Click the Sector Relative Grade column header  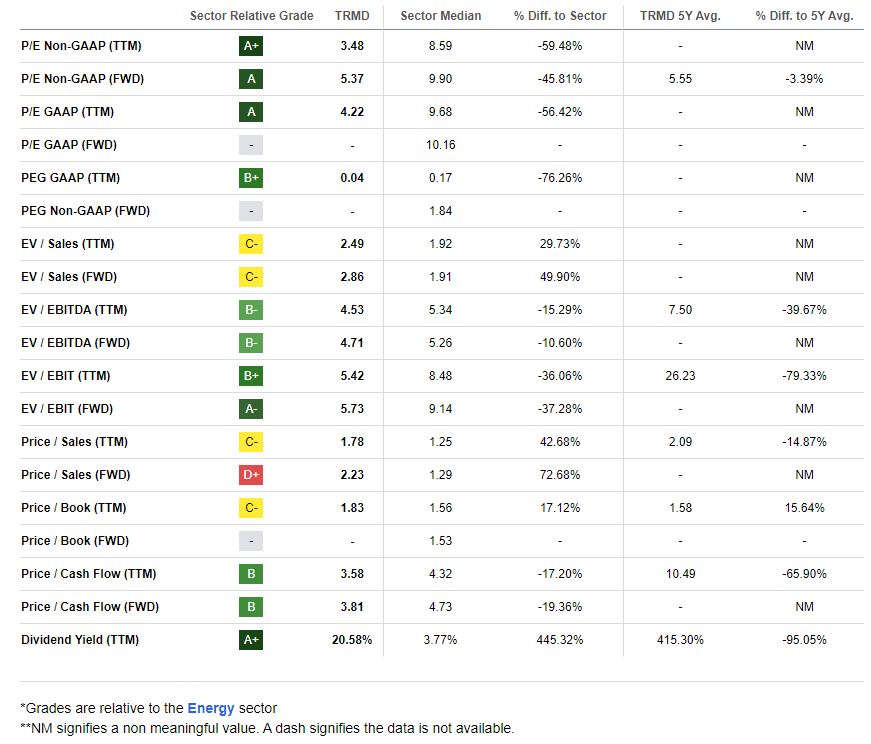pyautogui.click(x=252, y=16)
